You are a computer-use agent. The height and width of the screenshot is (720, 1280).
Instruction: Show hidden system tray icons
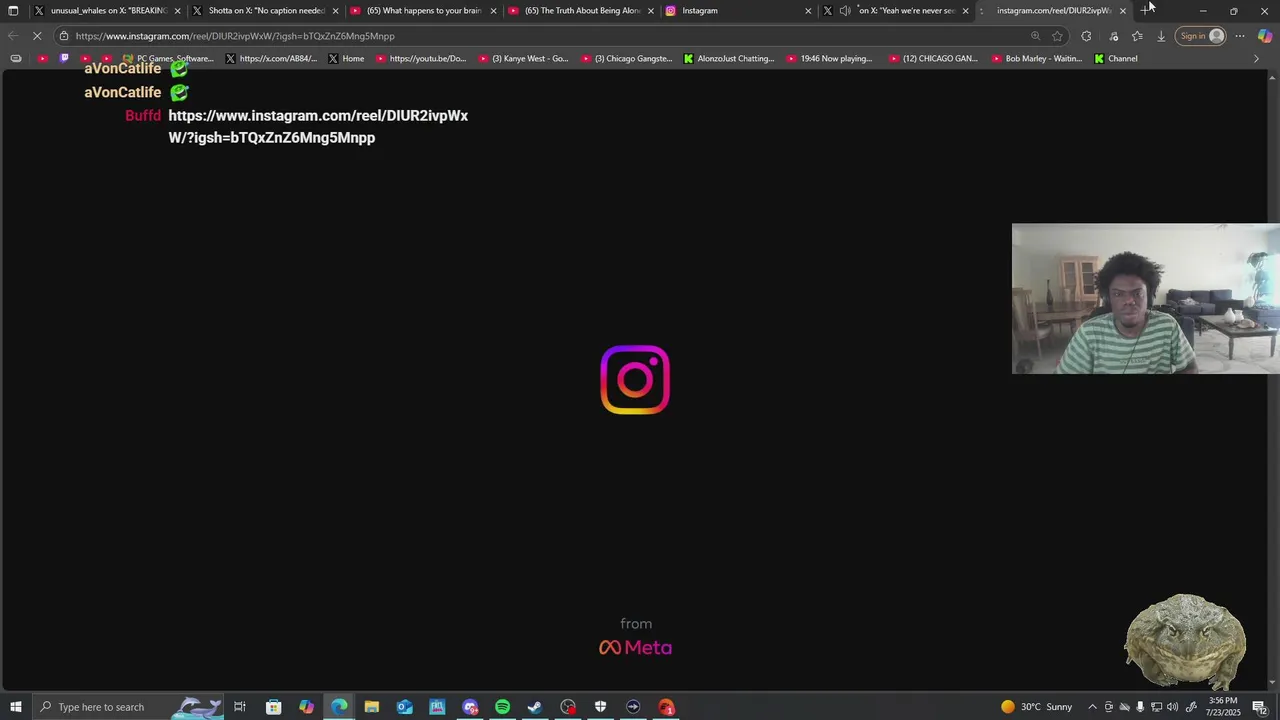[1092, 707]
